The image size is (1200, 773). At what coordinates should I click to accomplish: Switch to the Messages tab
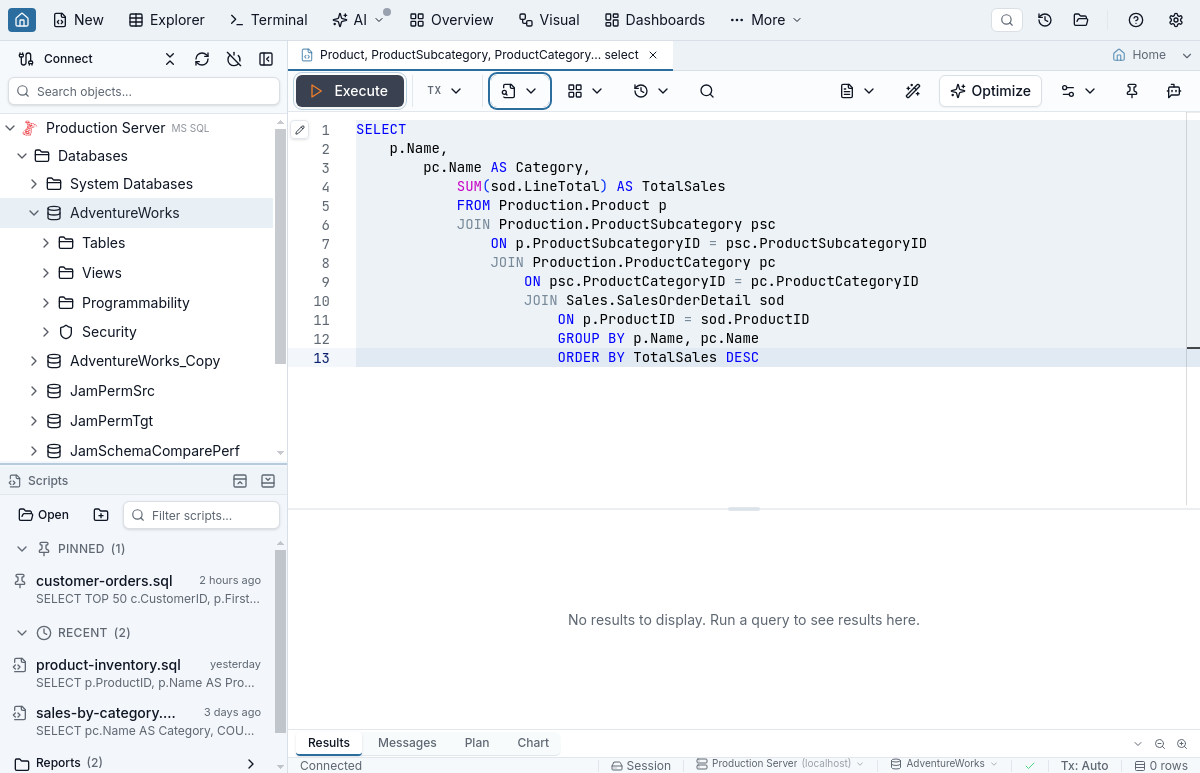[407, 743]
